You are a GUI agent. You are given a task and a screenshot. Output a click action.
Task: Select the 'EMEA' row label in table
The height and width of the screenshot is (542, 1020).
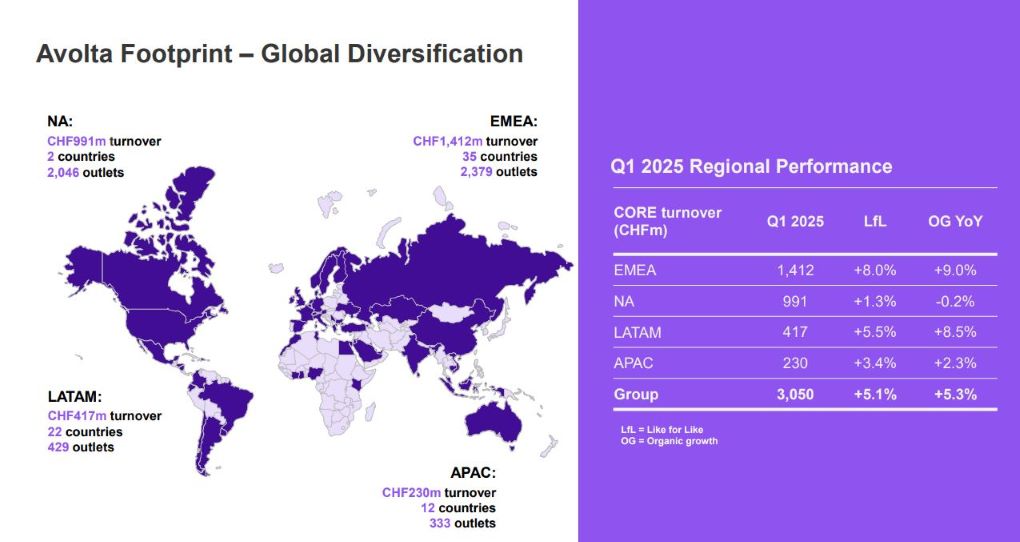pos(635,271)
